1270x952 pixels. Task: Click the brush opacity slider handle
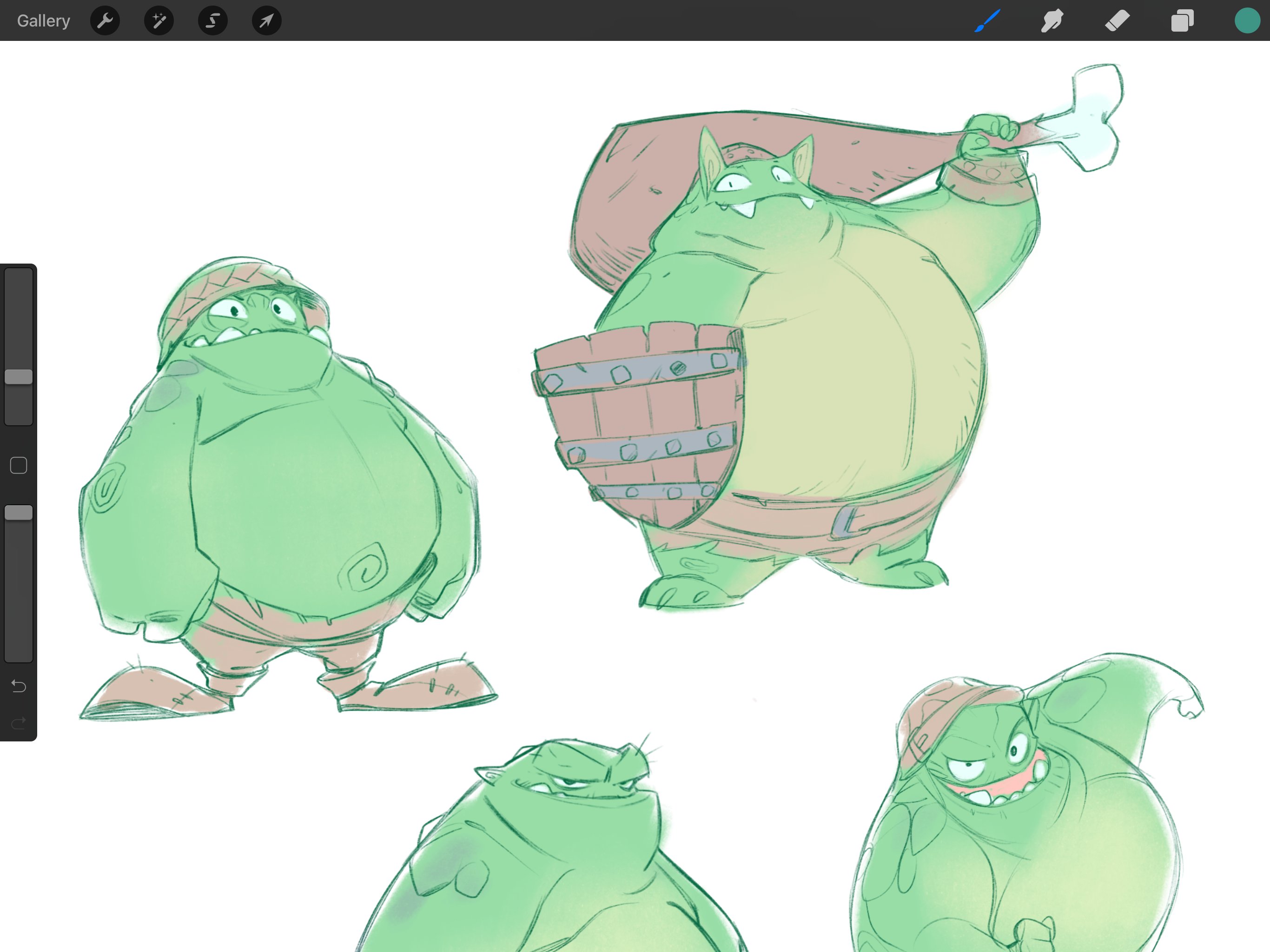click(19, 513)
